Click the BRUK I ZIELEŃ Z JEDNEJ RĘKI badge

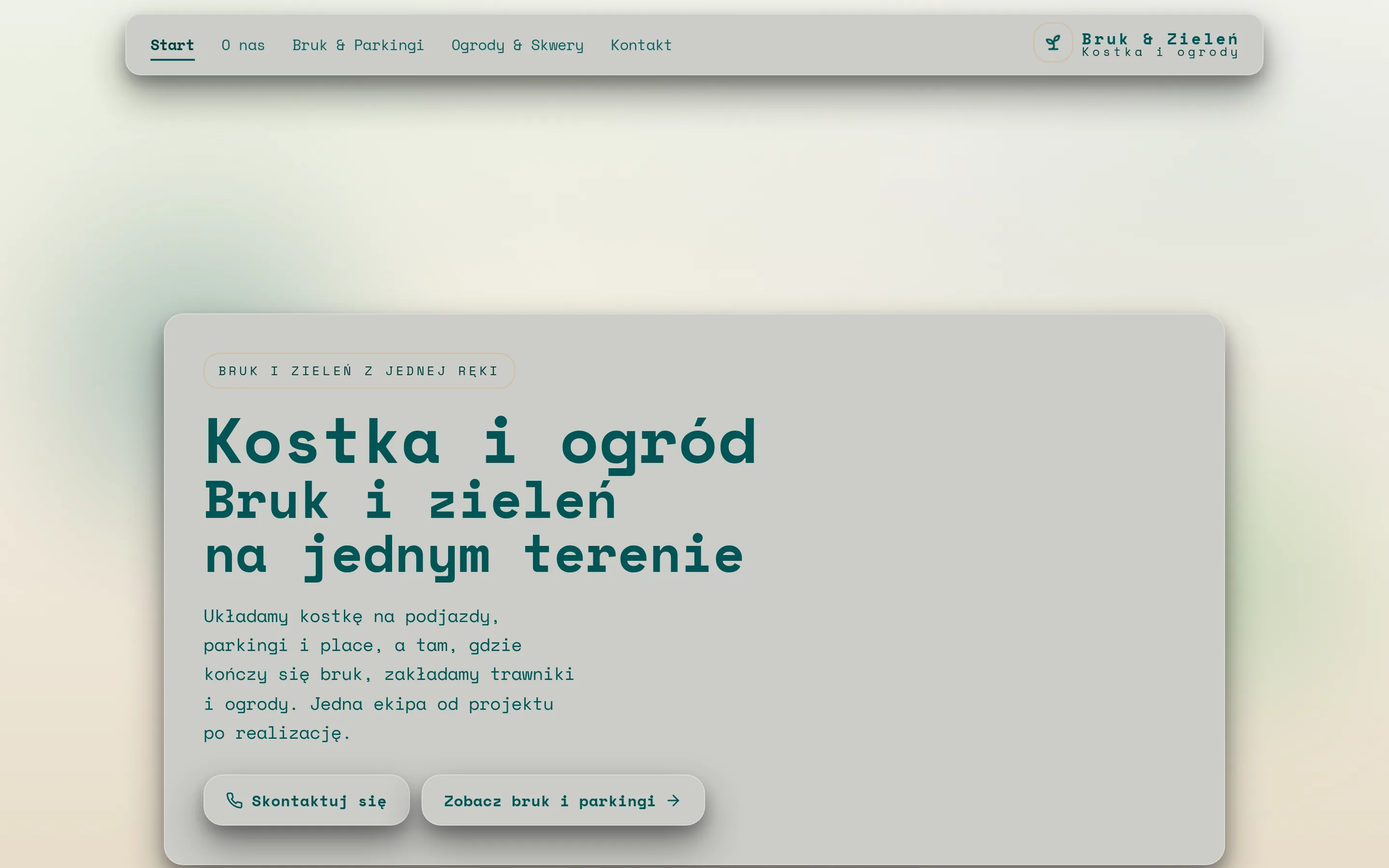pos(359,371)
